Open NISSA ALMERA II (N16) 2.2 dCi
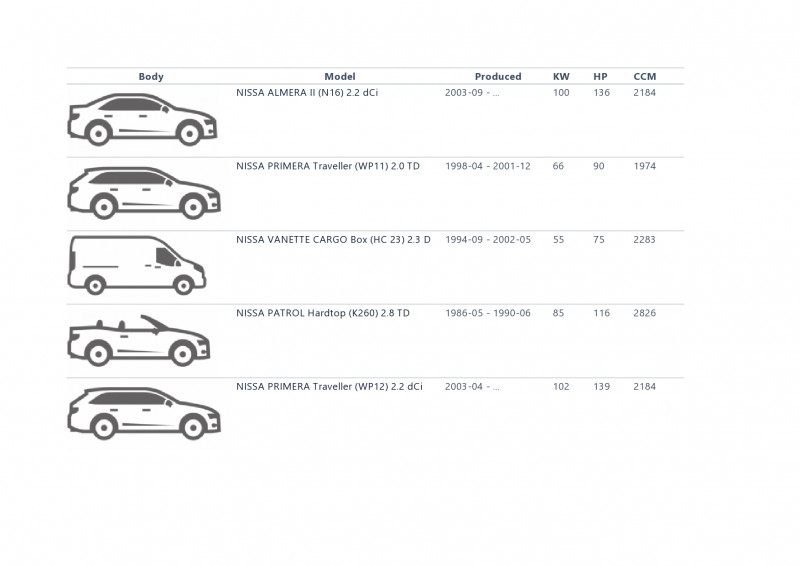The height and width of the screenshot is (566, 800). point(307,93)
